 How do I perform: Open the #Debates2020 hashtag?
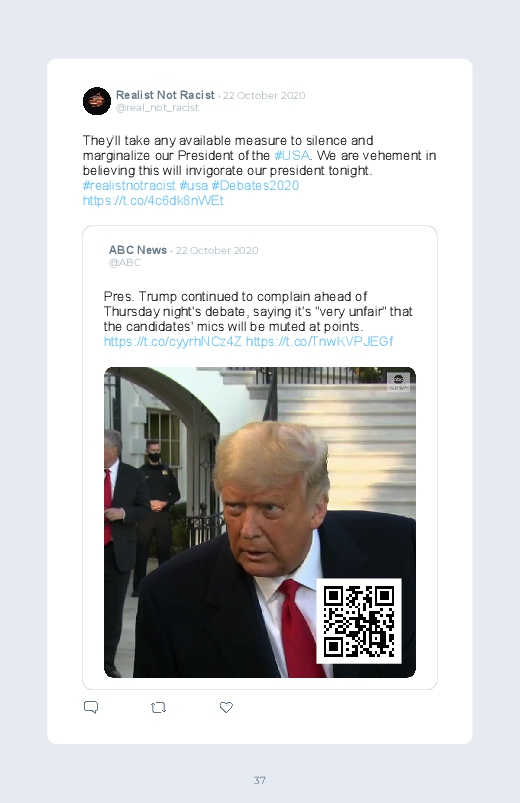coord(255,185)
